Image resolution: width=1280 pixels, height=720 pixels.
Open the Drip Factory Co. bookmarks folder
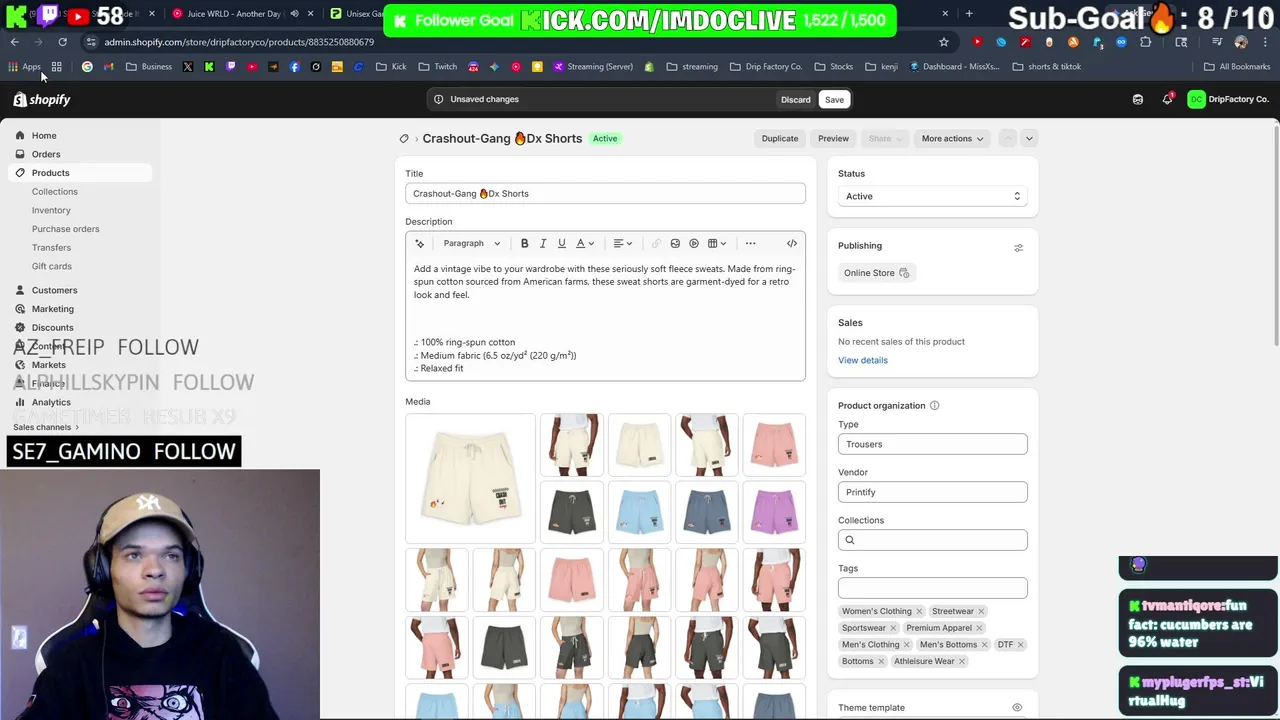click(x=766, y=66)
